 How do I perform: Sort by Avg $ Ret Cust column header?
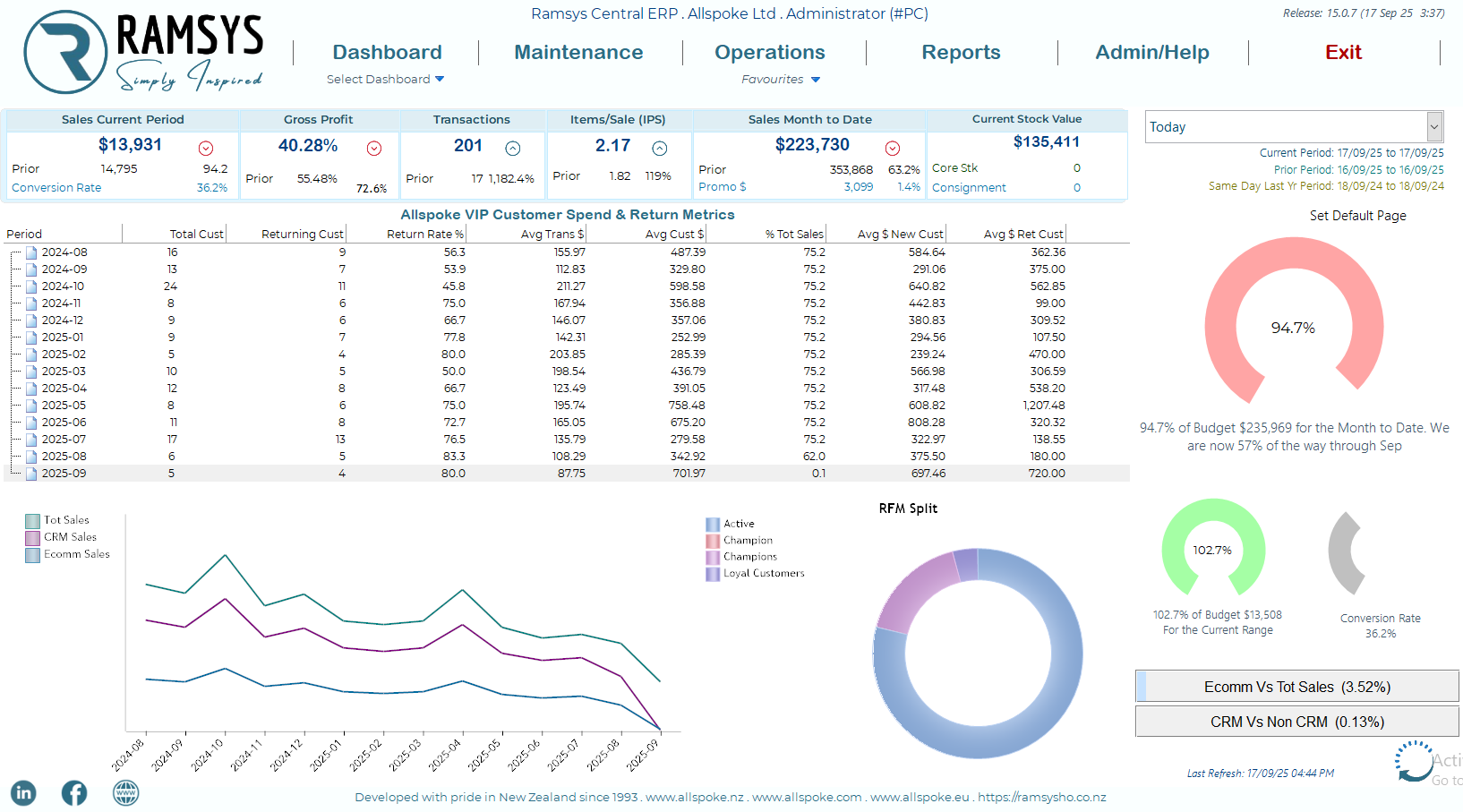point(1023,235)
